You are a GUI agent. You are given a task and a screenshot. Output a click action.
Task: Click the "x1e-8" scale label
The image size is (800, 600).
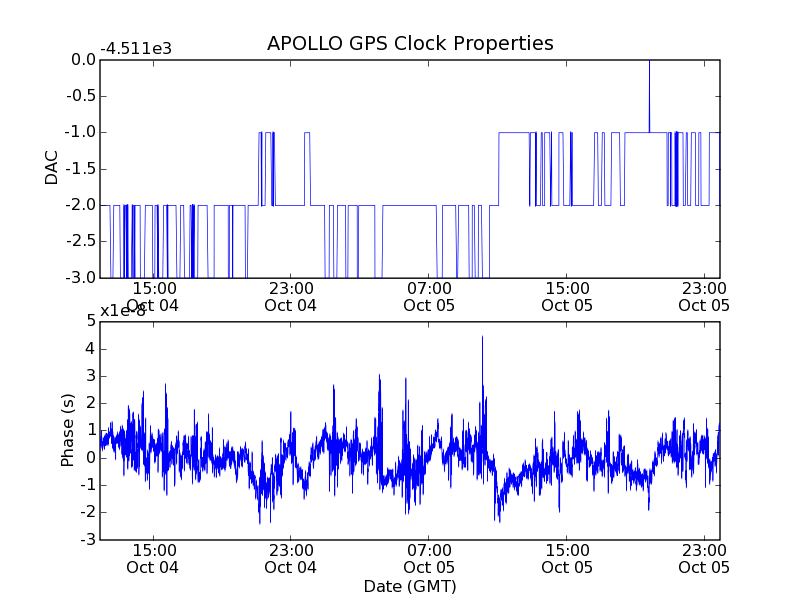[x=123, y=311]
